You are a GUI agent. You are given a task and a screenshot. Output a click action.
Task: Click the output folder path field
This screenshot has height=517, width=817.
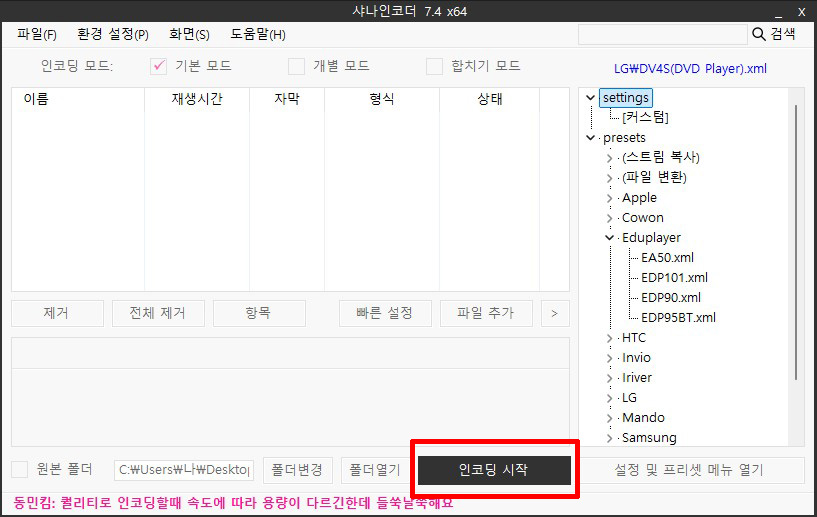(x=184, y=470)
